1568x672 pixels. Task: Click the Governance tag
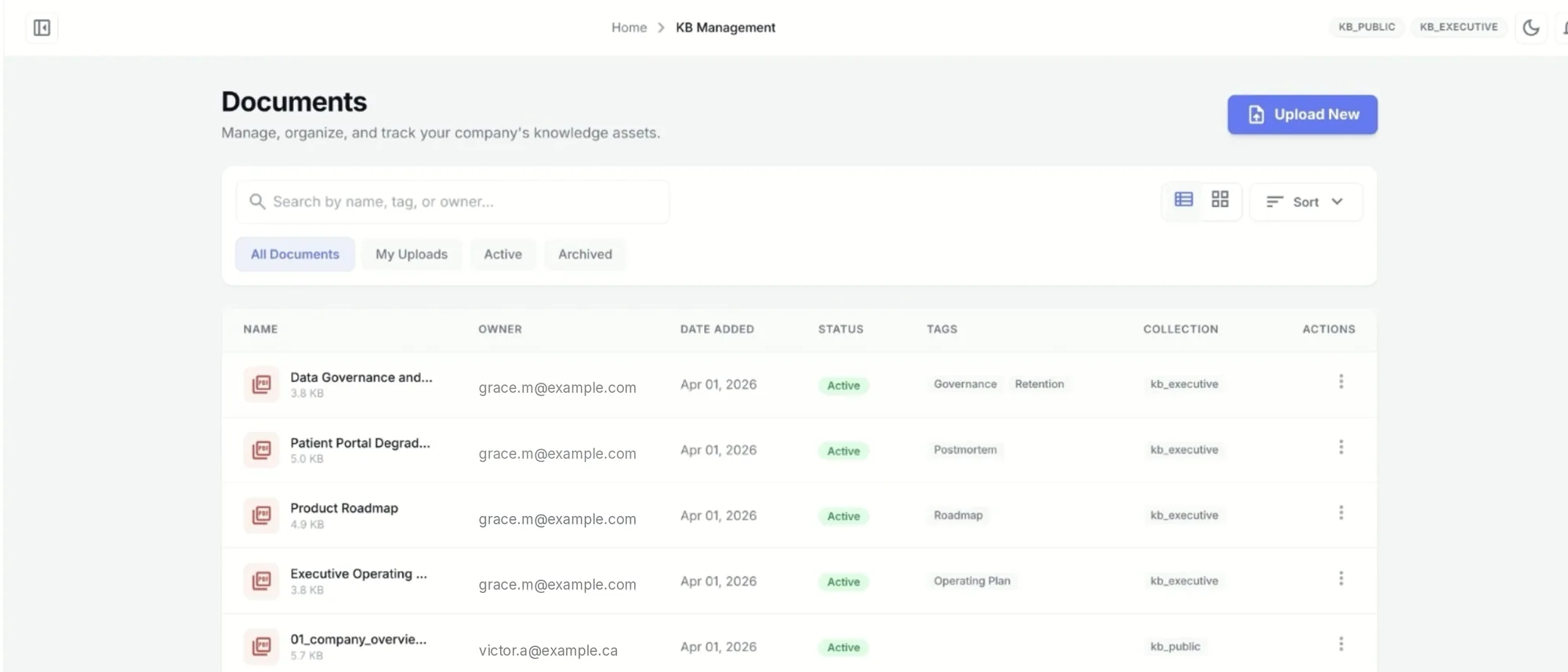tap(965, 384)
